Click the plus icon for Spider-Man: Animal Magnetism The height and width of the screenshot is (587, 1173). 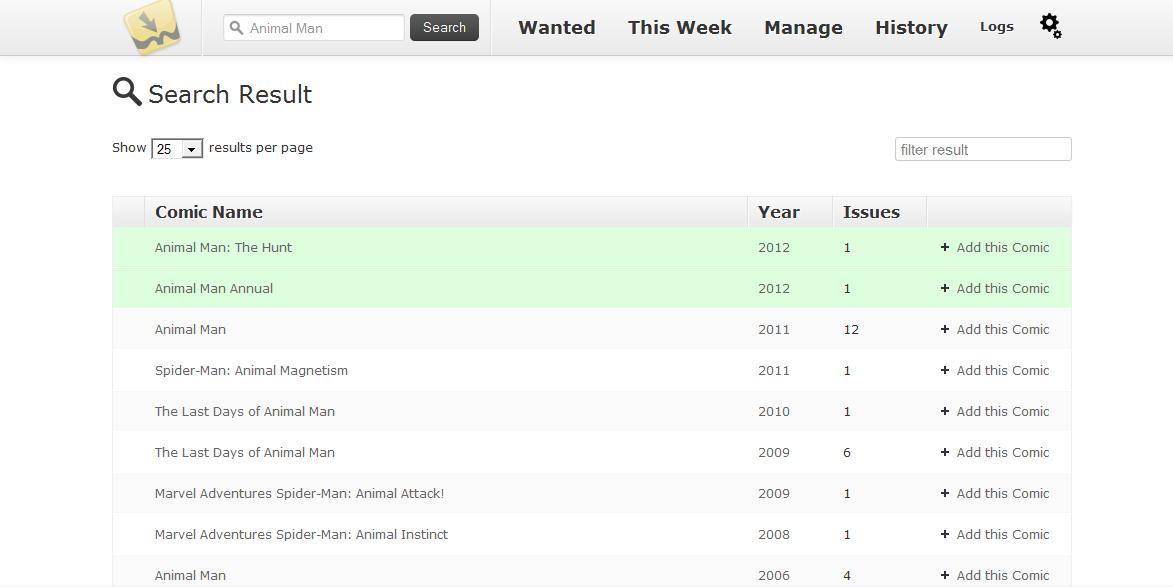pyautogui.click(x=945, y=371)
